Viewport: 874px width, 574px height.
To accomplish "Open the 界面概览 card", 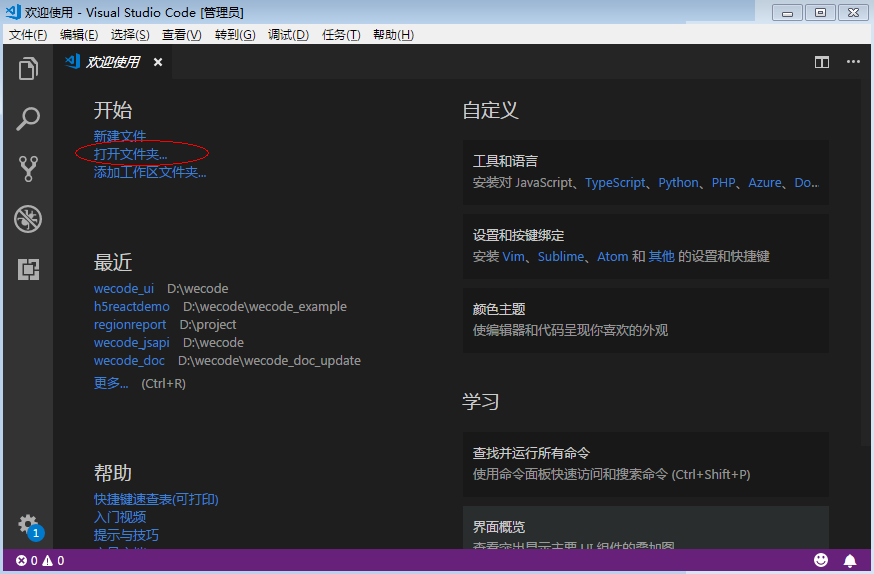I will pos(645,527).
